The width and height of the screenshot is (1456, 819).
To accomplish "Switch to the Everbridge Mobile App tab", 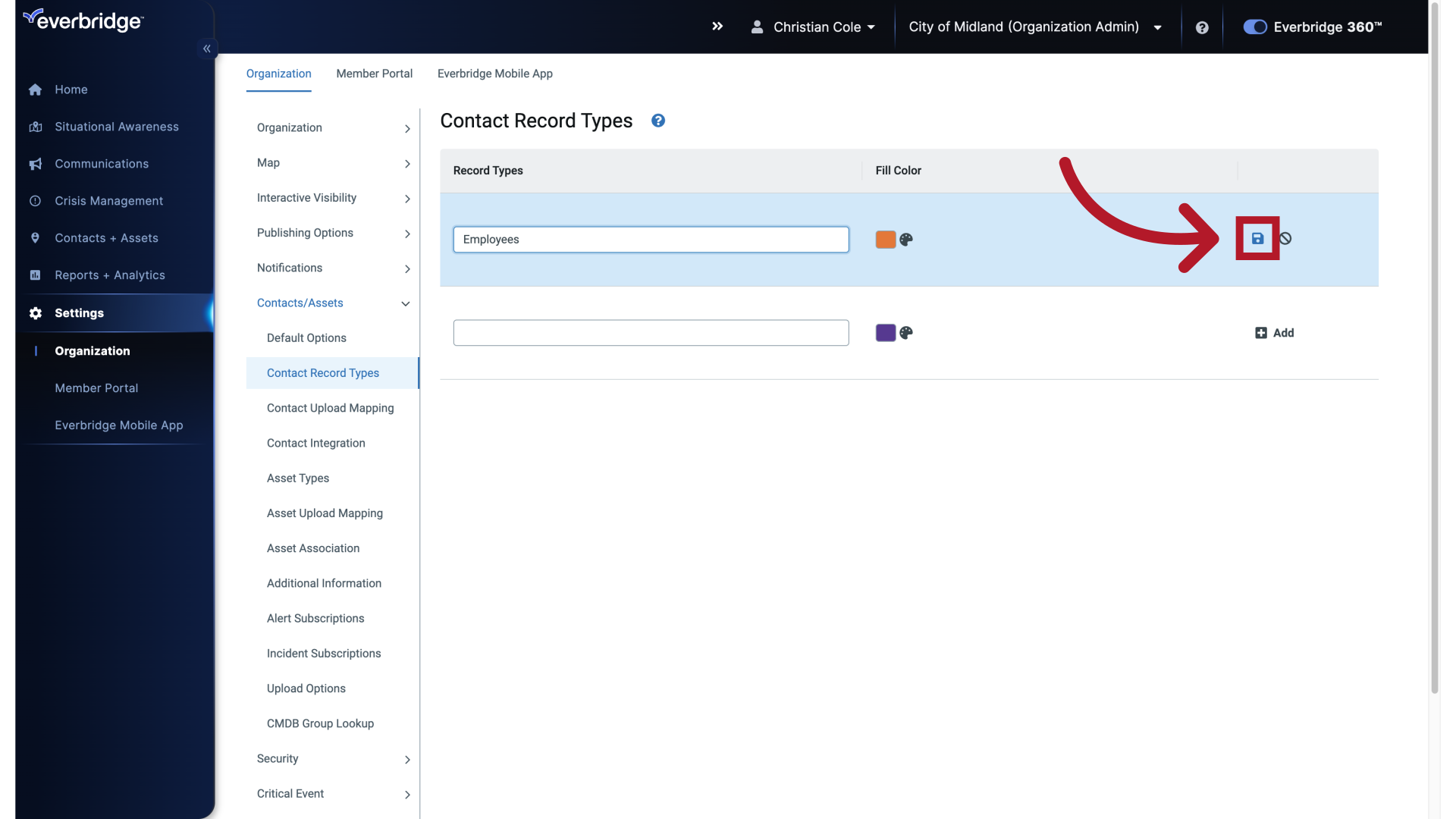I will pos(495,74).
